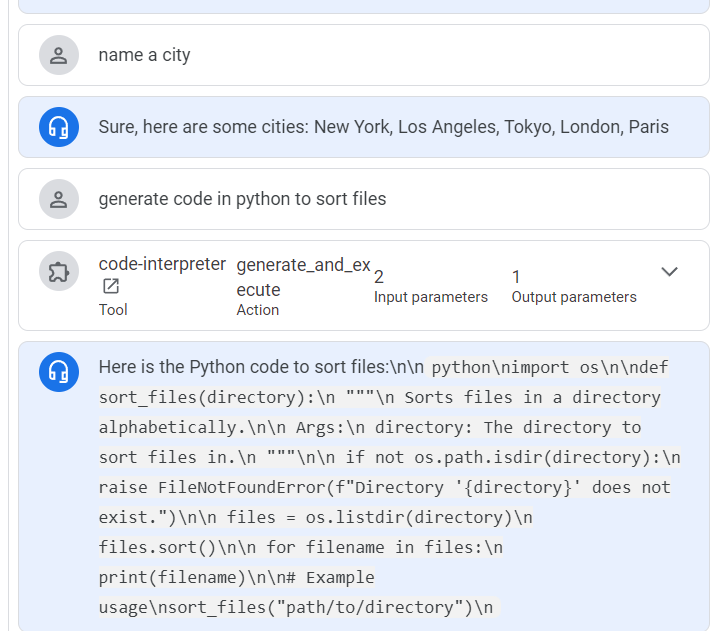The width and height of the screenshot is (711, 631).
Task: Click the 'files.sort()' code line
Action: [x=301, y=548]
